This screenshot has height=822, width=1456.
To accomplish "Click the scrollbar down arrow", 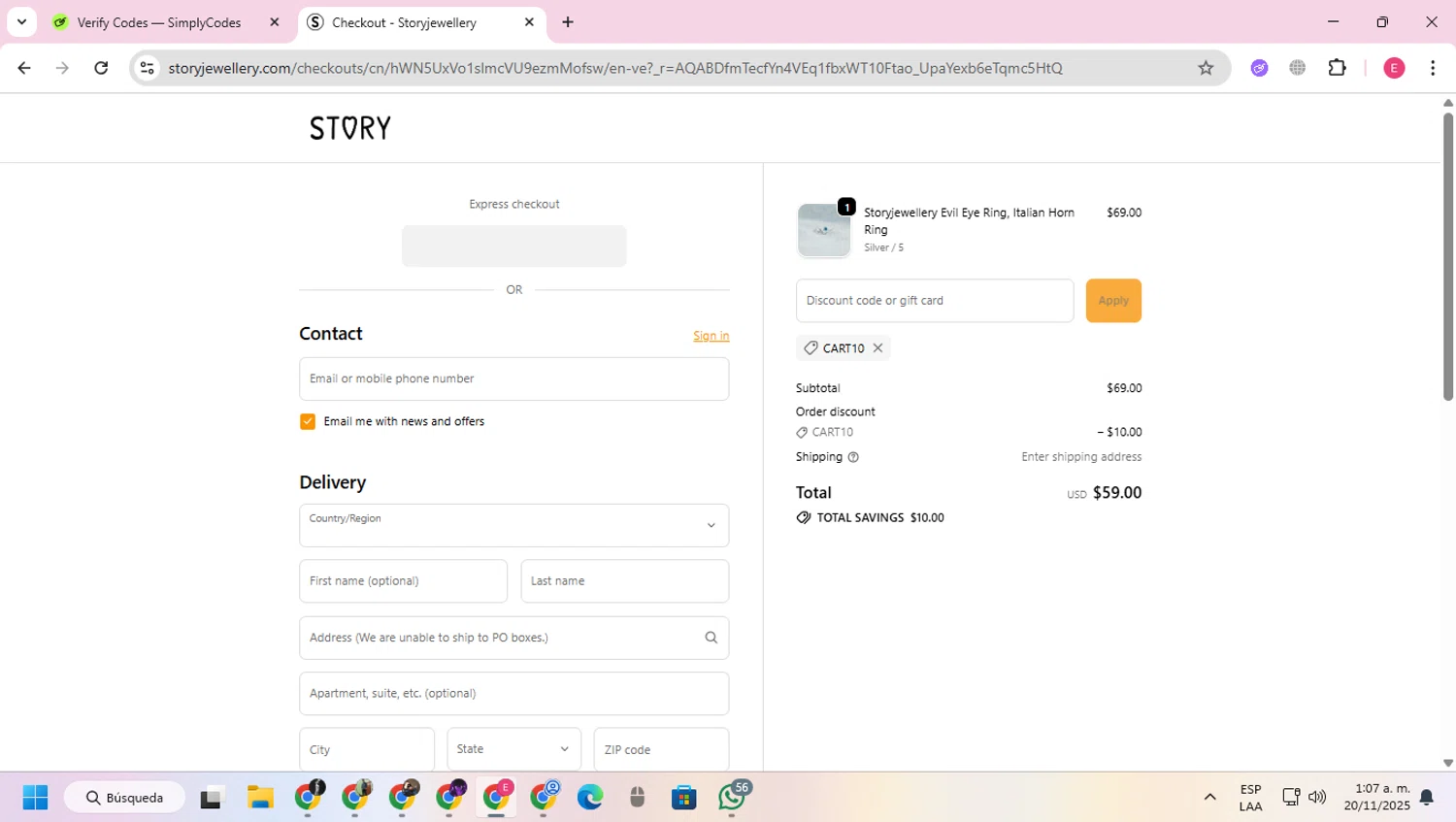I will tap(1448, 764).
